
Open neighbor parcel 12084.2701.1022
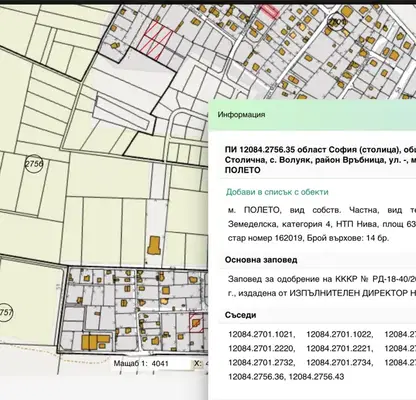pyautogui.click(x=340, y=334)
